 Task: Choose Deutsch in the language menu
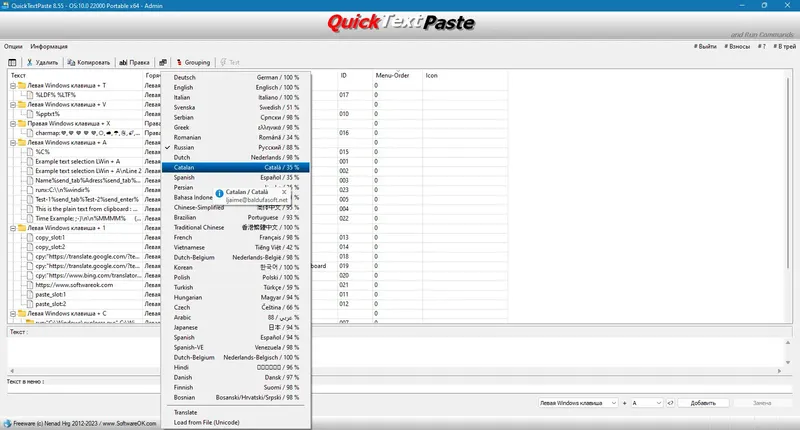(236, 78)
